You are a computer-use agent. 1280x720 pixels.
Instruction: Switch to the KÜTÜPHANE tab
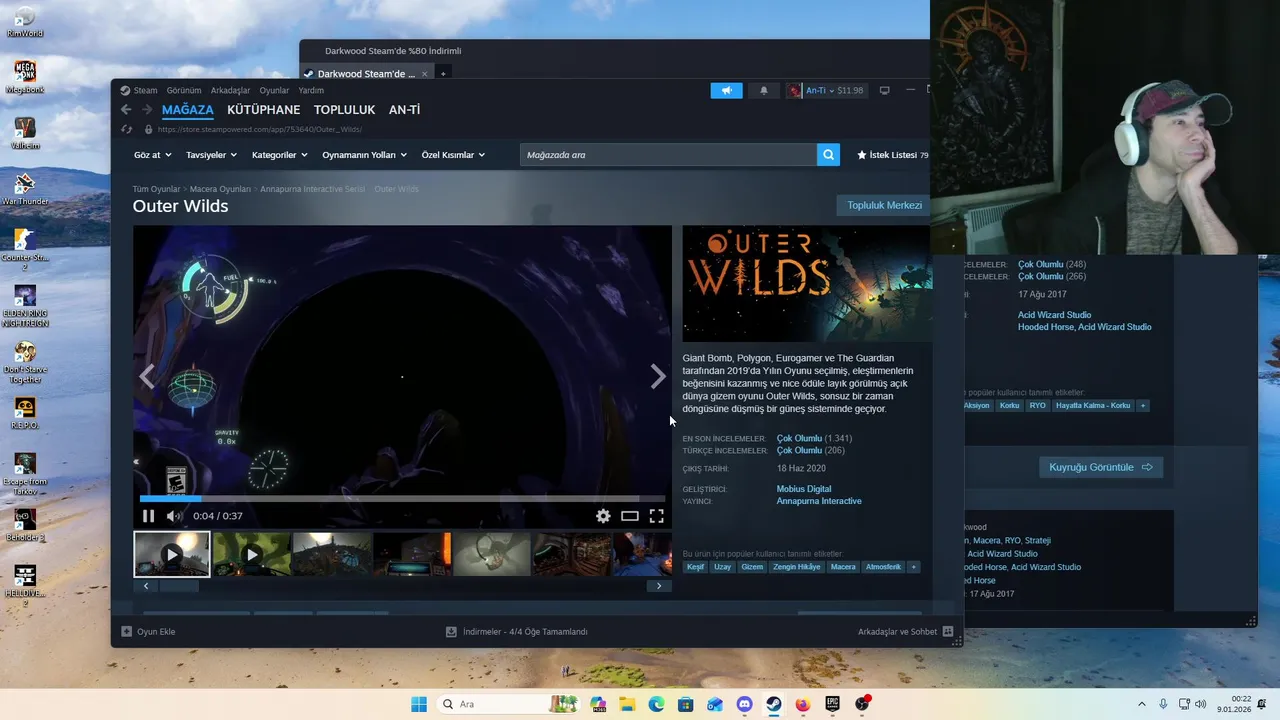pos(263,110)
